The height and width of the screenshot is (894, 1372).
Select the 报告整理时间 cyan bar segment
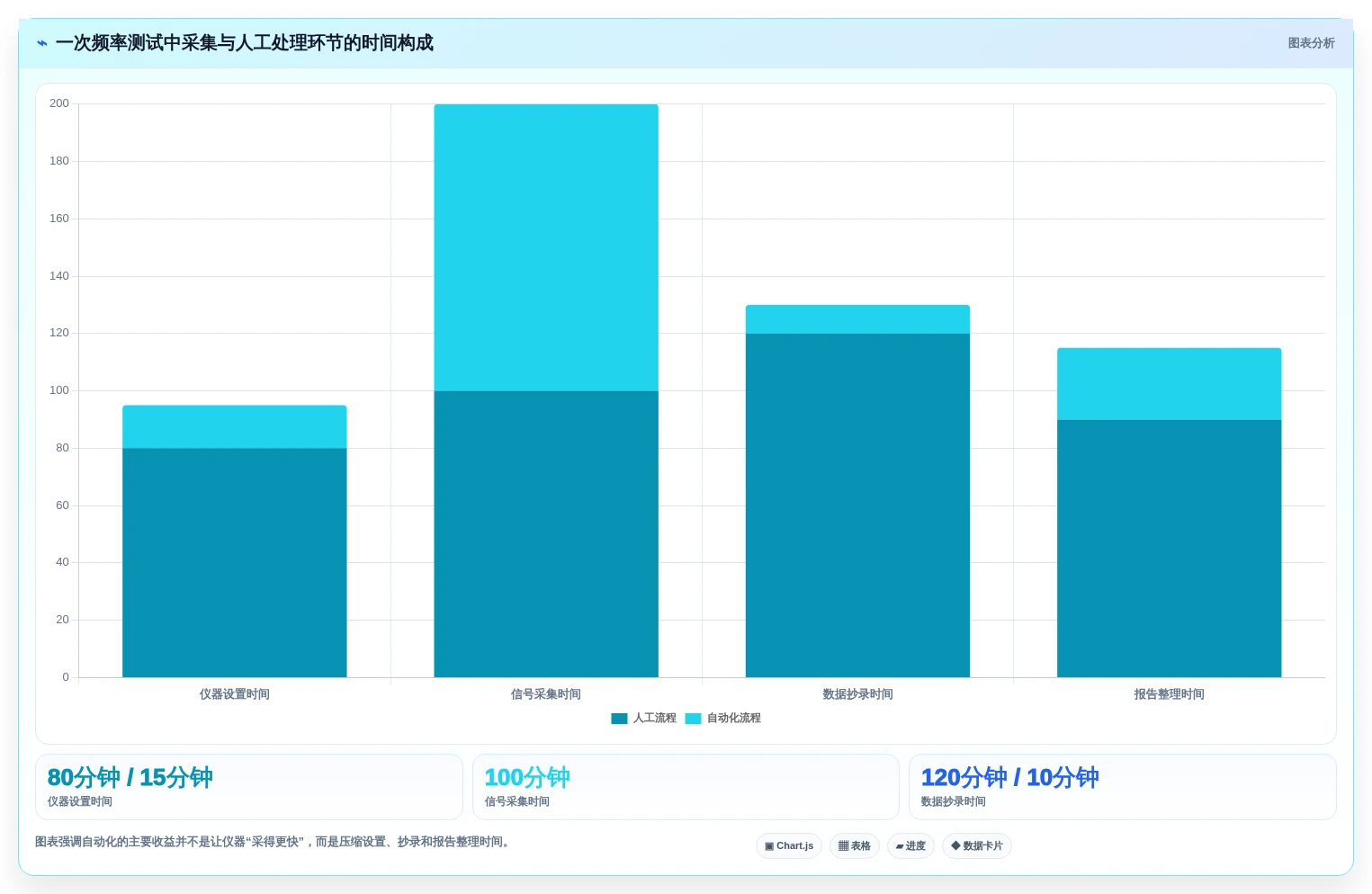[1169, 383]
